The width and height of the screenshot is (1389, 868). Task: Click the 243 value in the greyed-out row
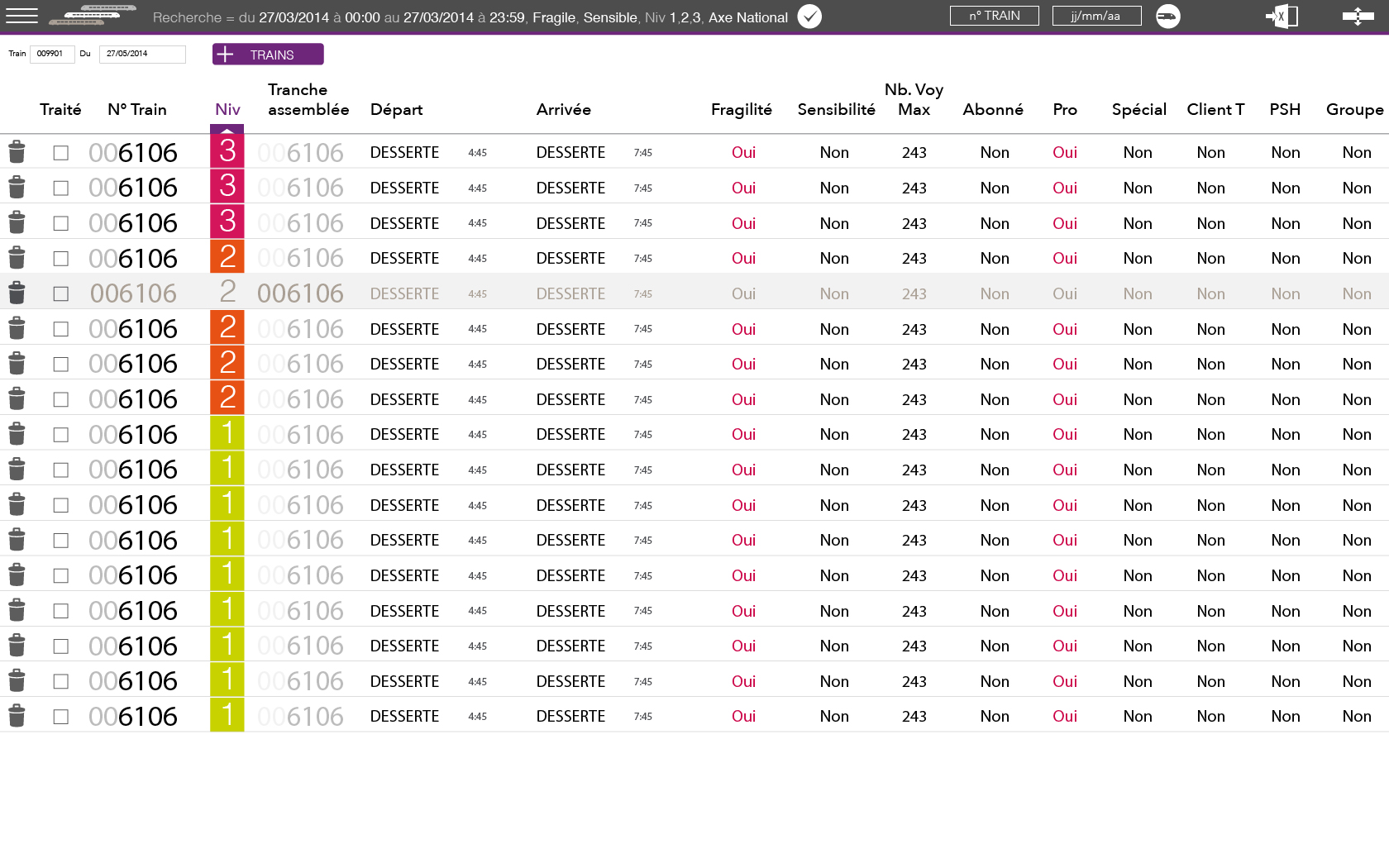[x=914, y=293]
